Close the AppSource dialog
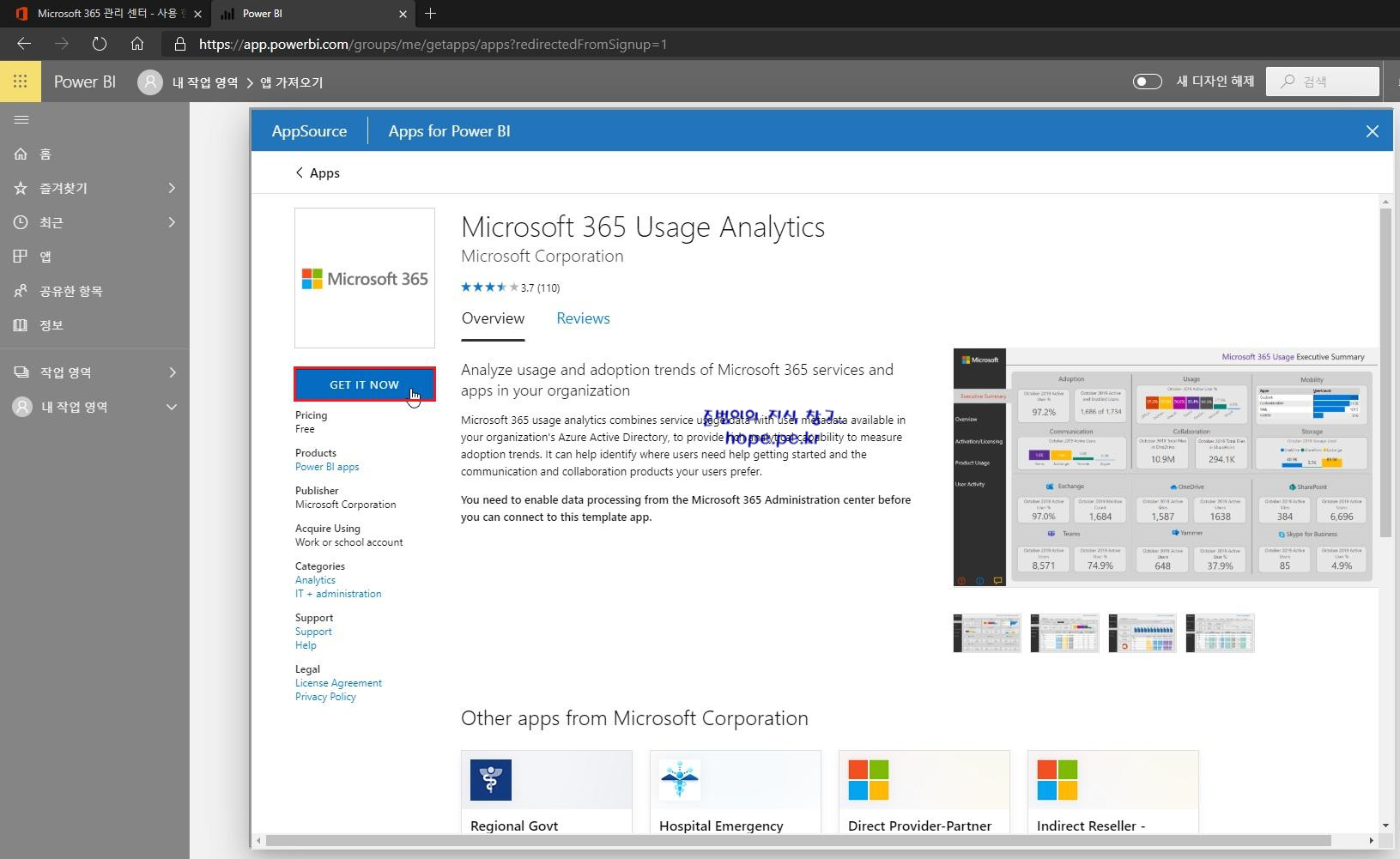This screenshot has height=859, width=1400. pyautogui.click(x=1372, y=131)
